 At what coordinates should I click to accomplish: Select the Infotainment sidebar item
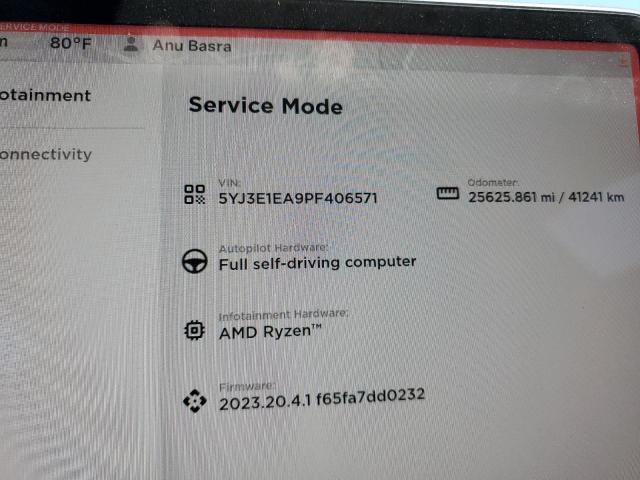point(45,96)
